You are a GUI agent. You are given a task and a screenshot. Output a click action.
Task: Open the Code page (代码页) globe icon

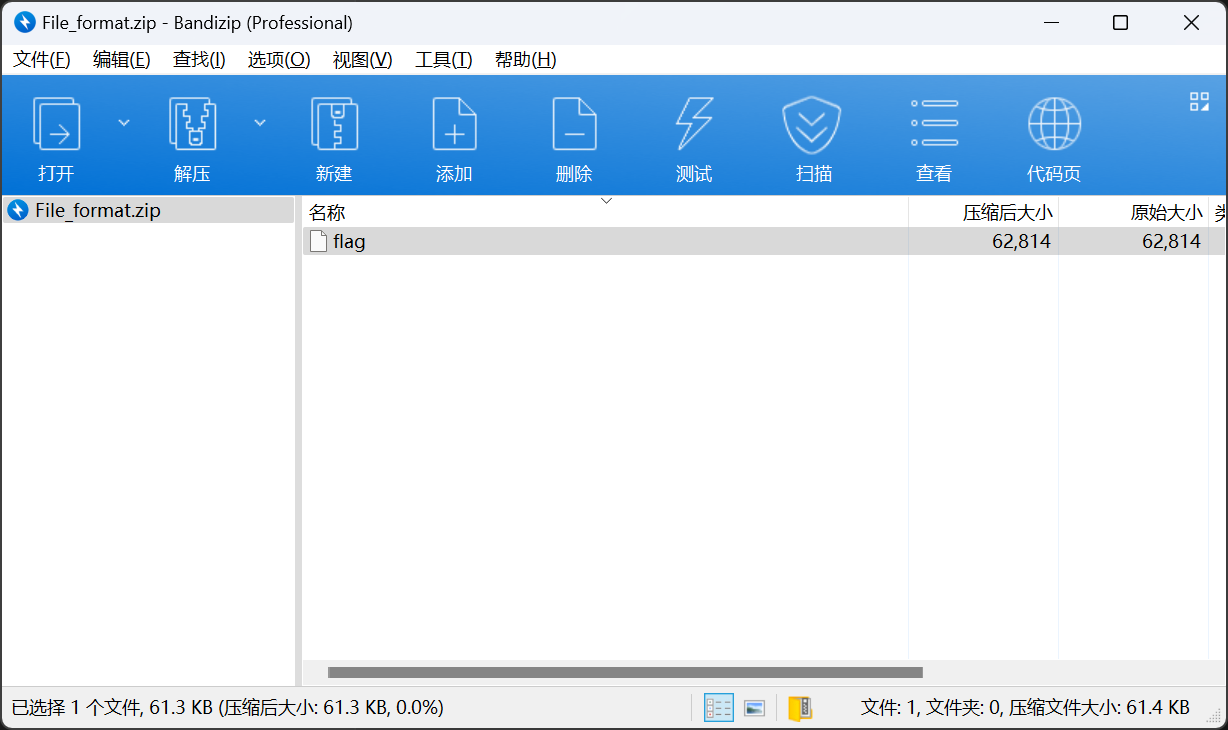click(x=1054, y=124)
